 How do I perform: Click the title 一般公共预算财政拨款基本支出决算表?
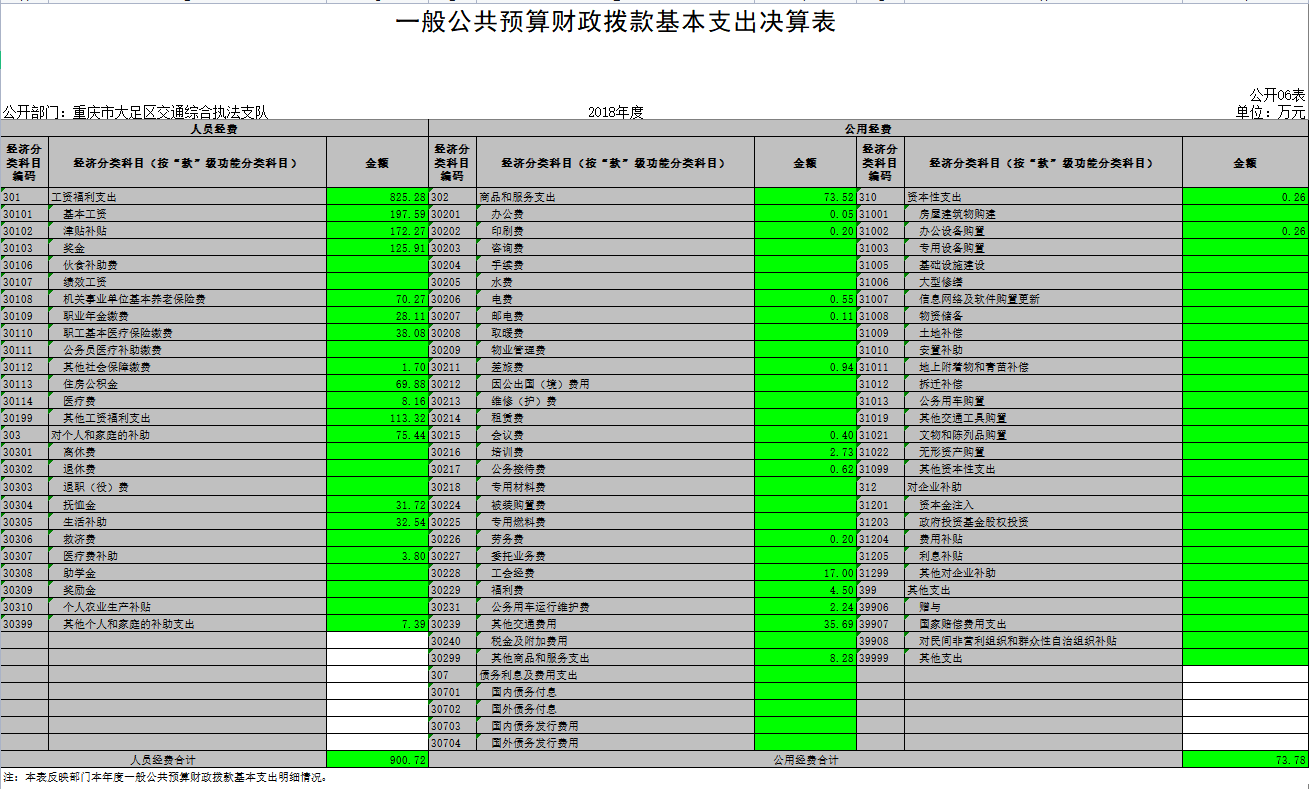tap(615, 23)
